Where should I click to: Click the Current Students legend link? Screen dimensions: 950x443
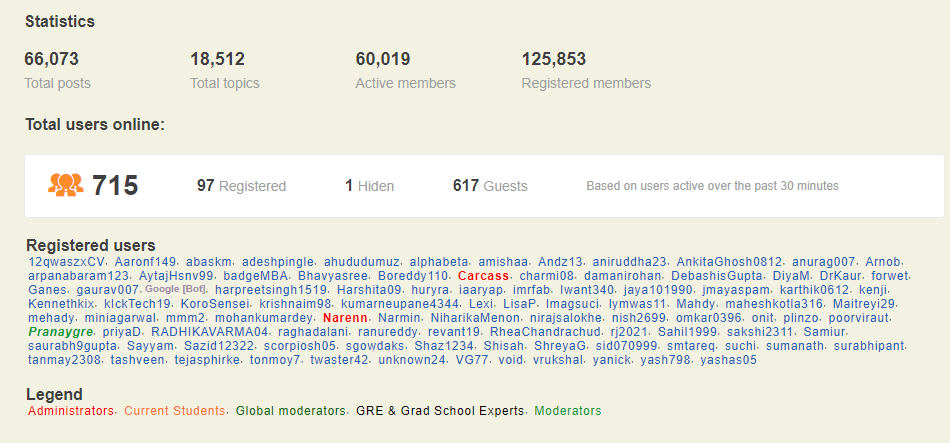(x=176, y=410)
